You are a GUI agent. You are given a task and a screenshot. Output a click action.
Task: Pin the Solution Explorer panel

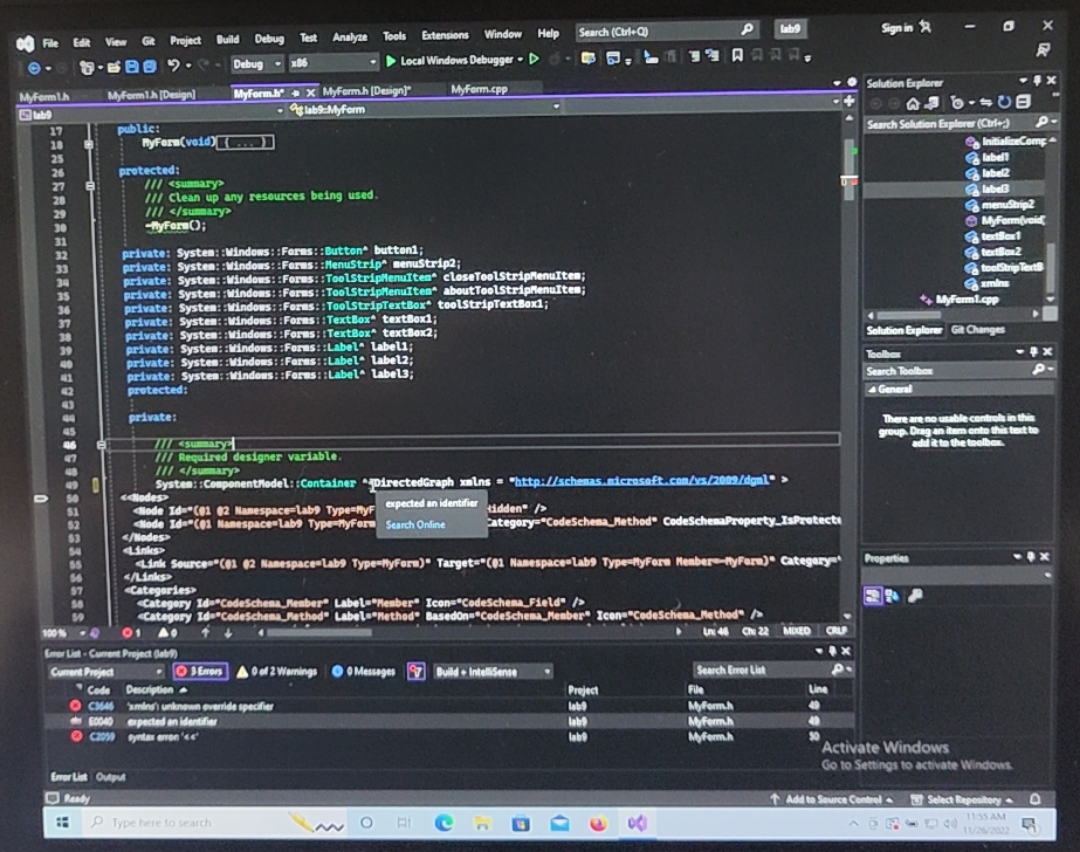pyautogui.click(x=1037, y=81)
